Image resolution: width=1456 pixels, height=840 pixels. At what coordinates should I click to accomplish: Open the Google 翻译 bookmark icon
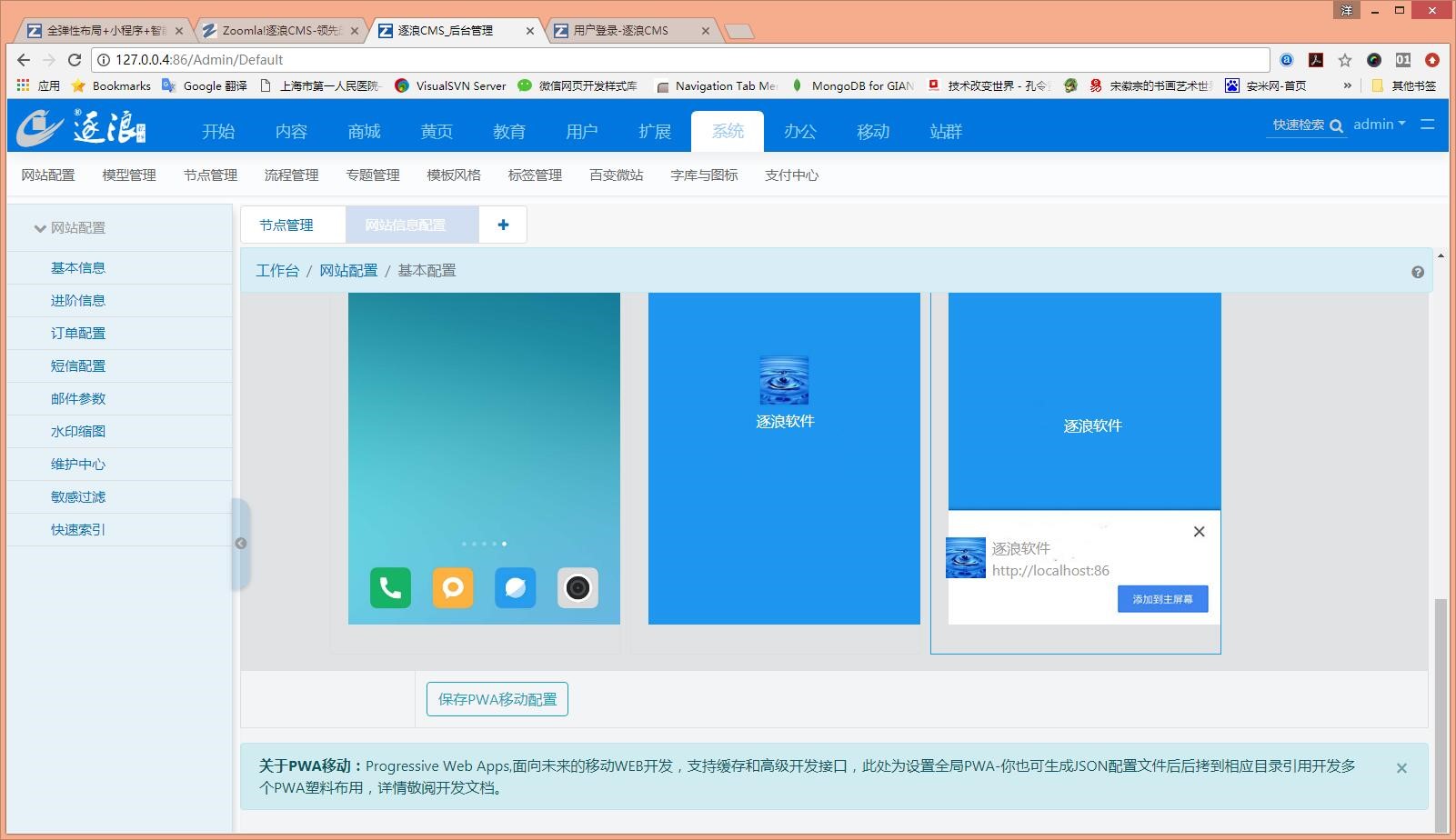point(168,85)
